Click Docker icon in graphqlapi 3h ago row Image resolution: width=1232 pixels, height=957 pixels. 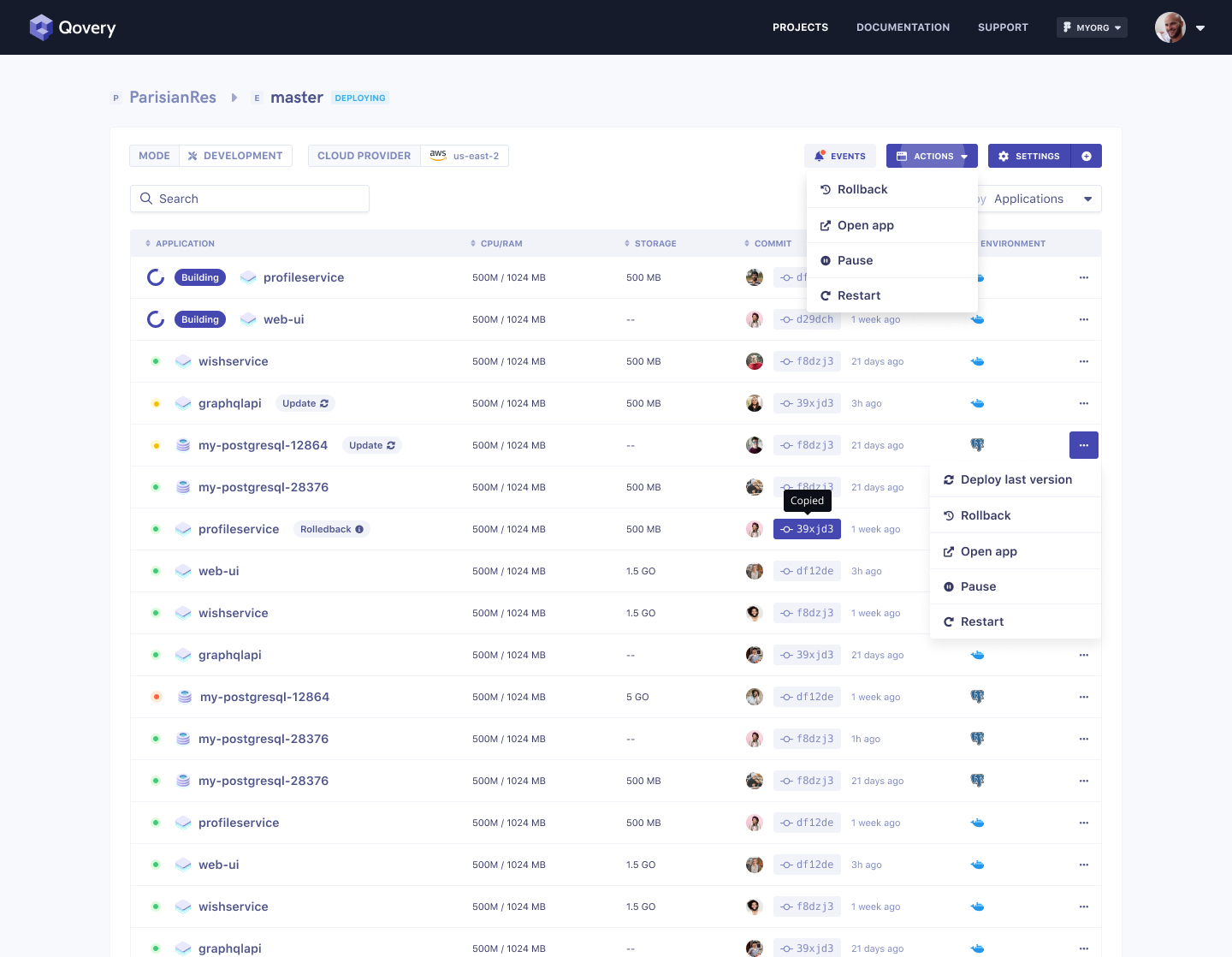coord(977,403)
